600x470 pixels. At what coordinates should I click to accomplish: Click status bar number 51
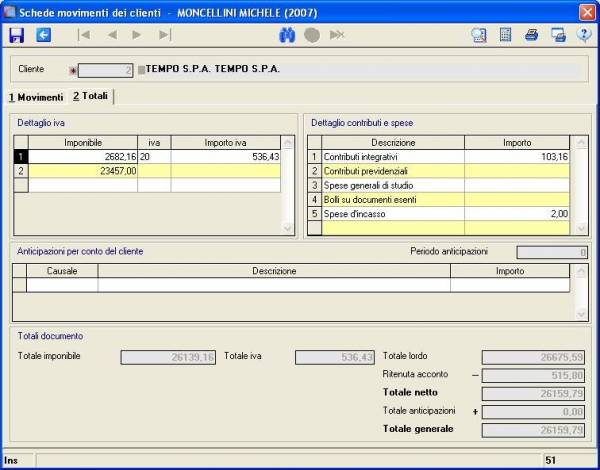(550, 460)
